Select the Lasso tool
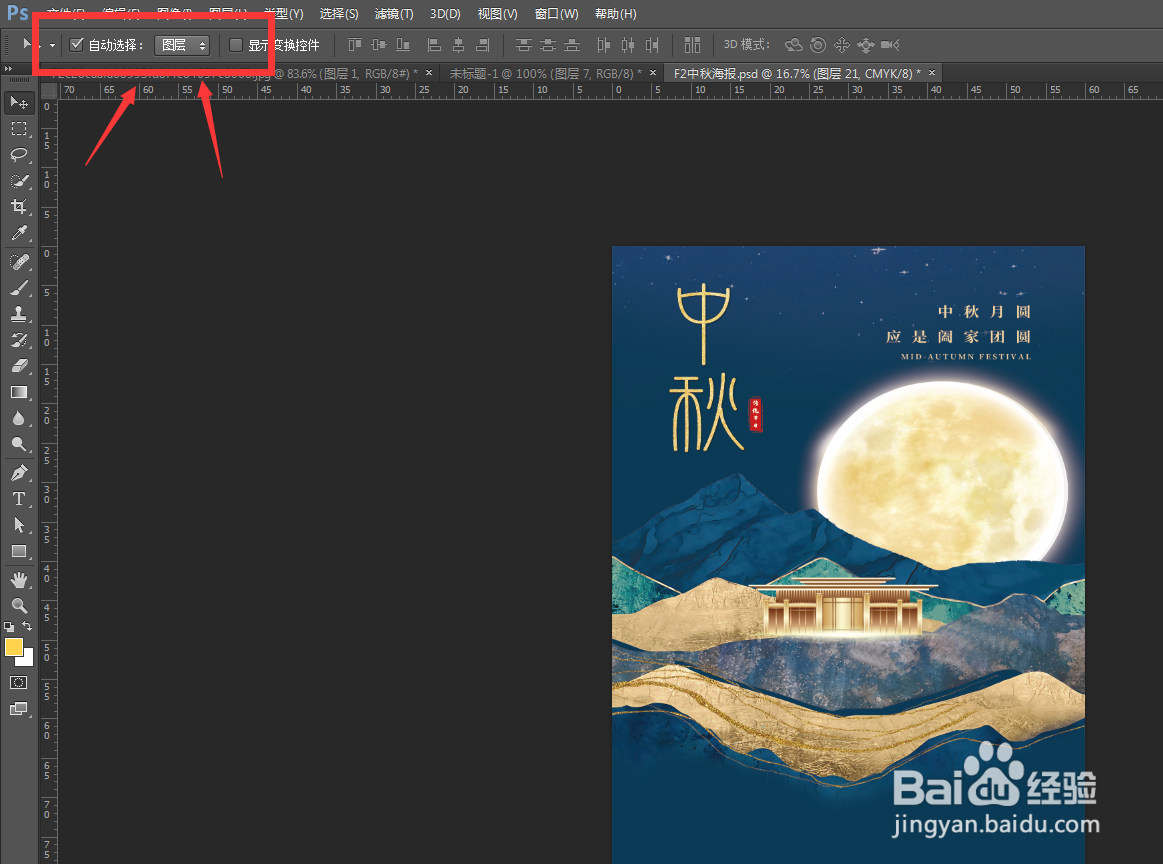Viewport: 1163px width, 864px height. 19,154
